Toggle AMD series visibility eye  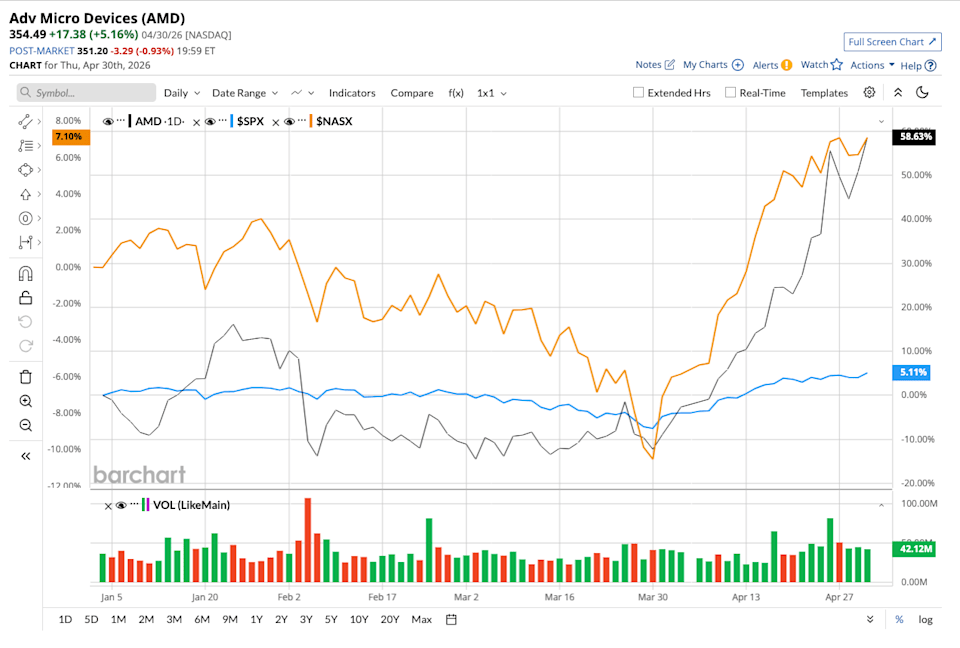tap(108, 121)
